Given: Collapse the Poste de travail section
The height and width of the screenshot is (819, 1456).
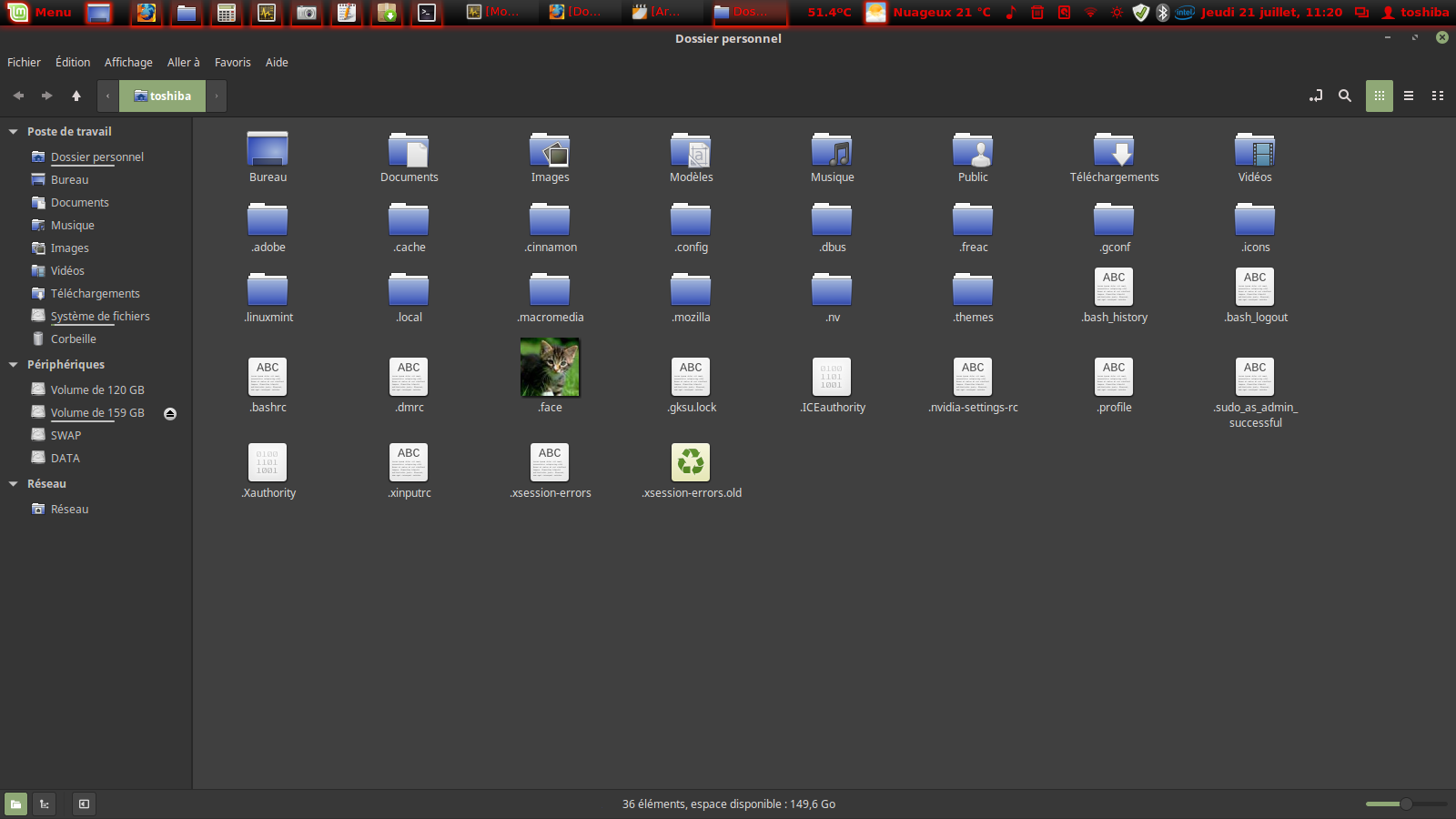Looking at the screenshot, I should click(x=14, y=132).
